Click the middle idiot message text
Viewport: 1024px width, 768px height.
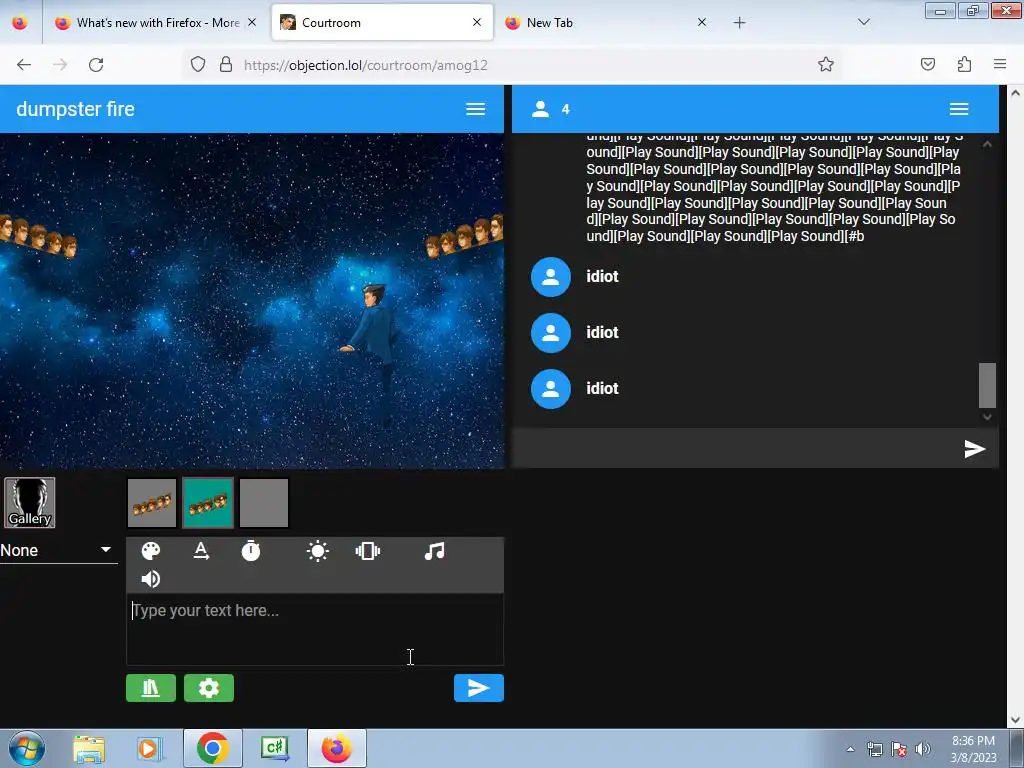tap(602, 332)
